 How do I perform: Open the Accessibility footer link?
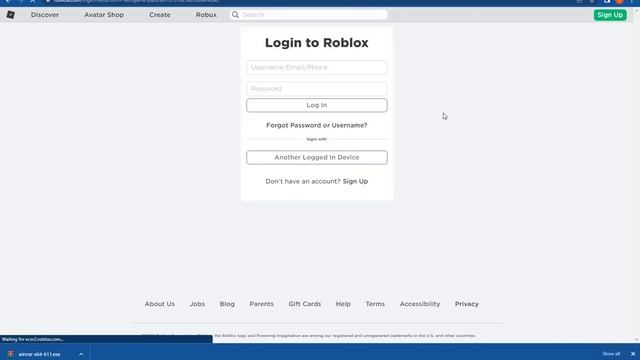click(x=420, y=304)
